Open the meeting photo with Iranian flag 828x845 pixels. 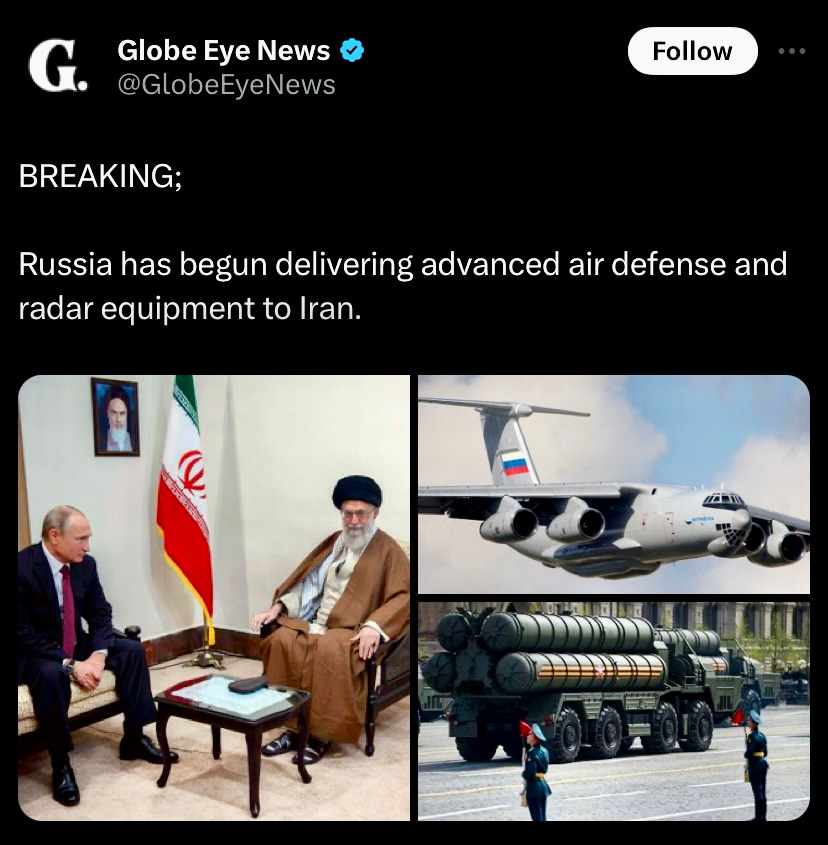[214, 598]
